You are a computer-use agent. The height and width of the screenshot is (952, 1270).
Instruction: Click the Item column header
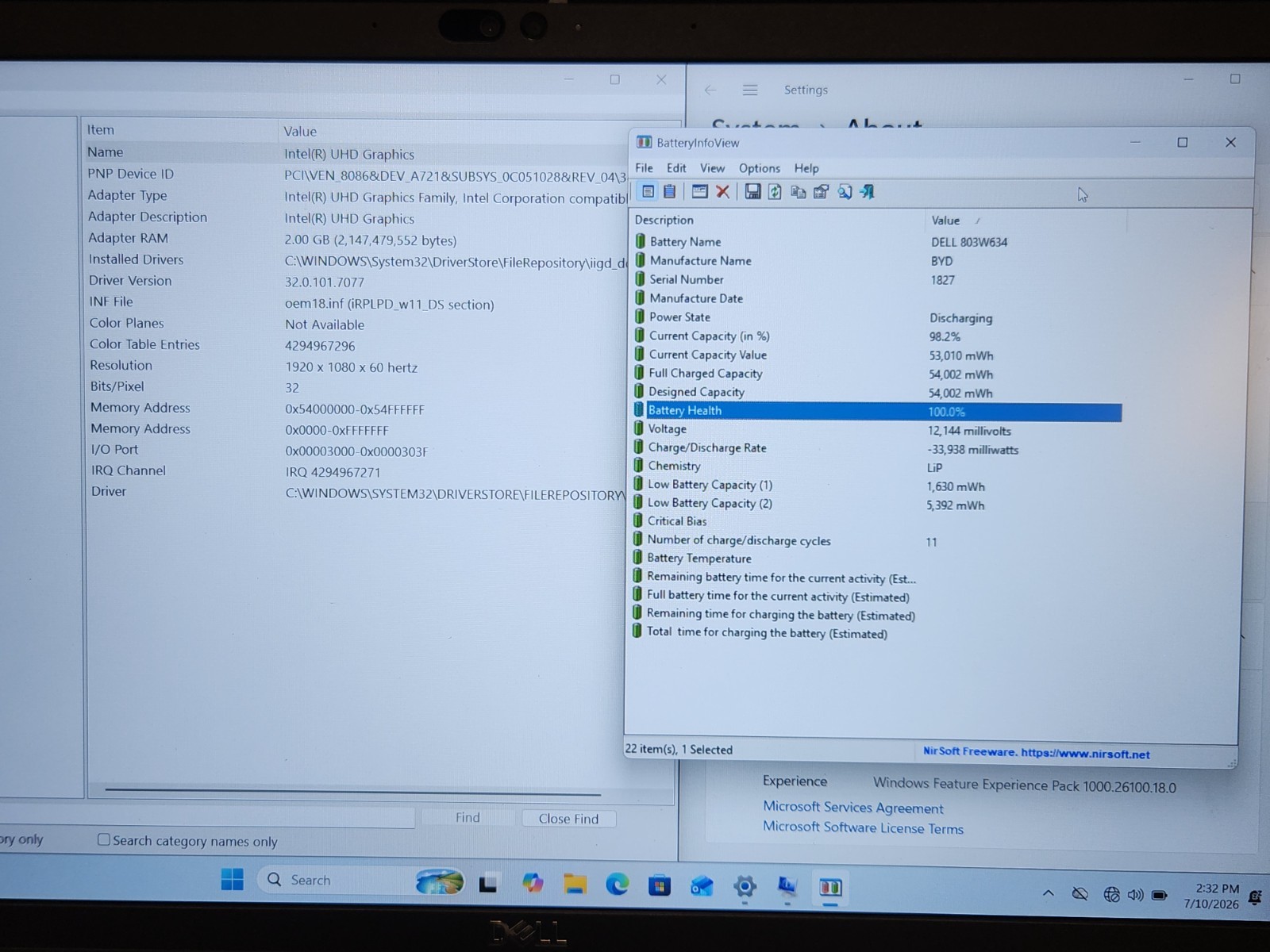(181, 130)
